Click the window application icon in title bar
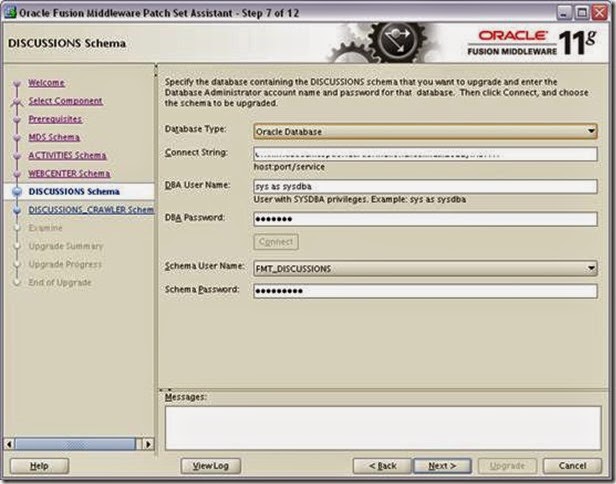This screenshot has width=616, height=484. pyautogui.click(x=10, y=13)
